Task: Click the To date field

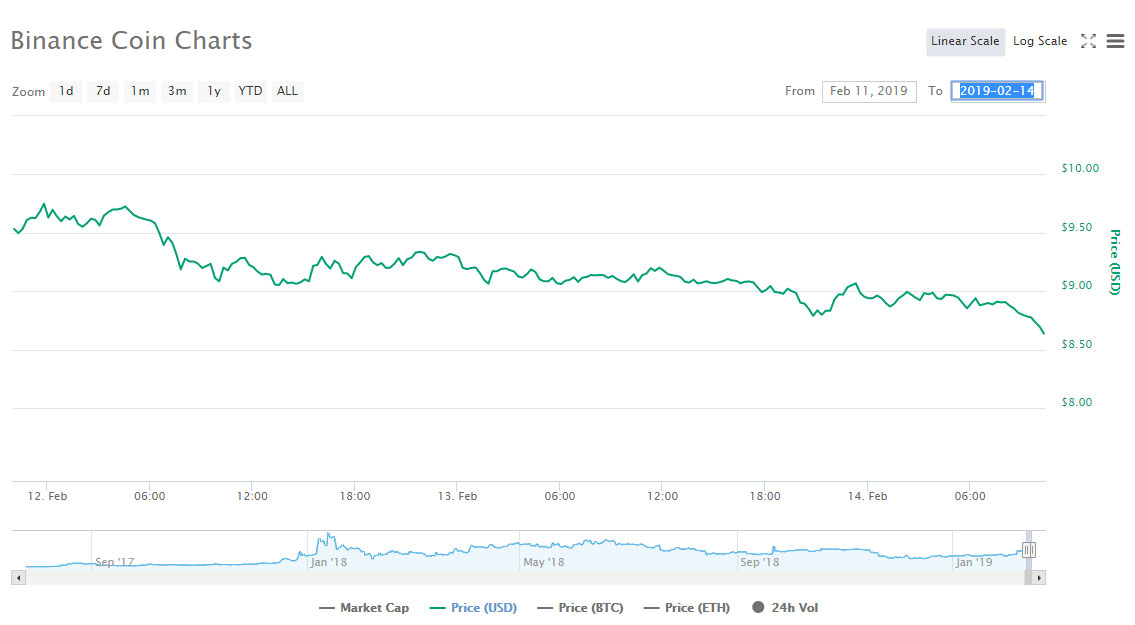Action: click(x=997, y=91)
